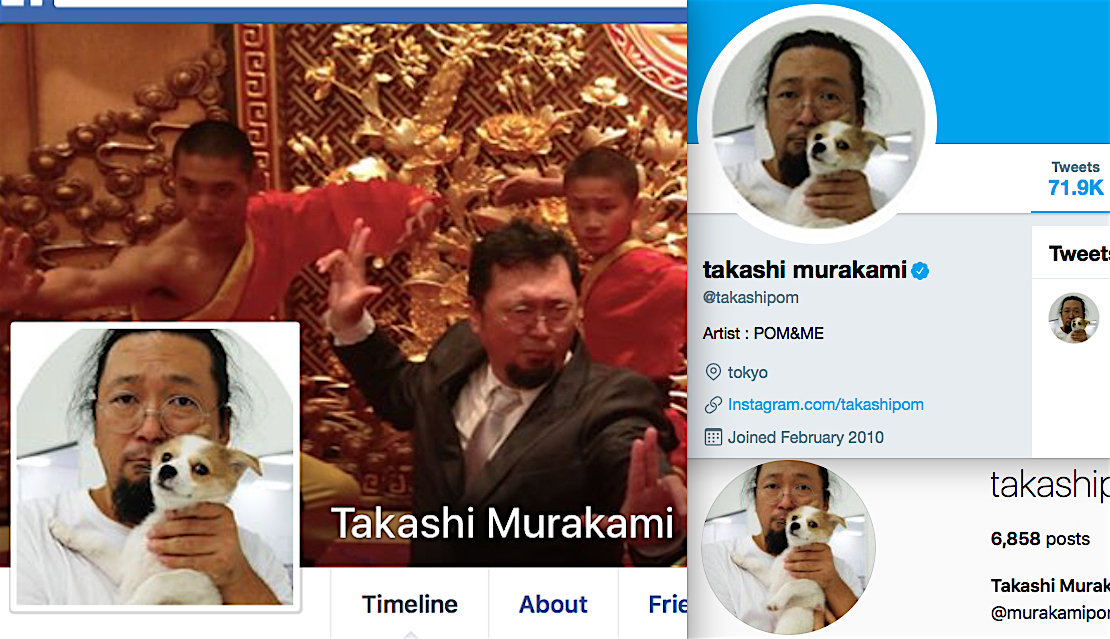Open the About tab
Viewport: 1110px width, 639px height.
(553, 604)
